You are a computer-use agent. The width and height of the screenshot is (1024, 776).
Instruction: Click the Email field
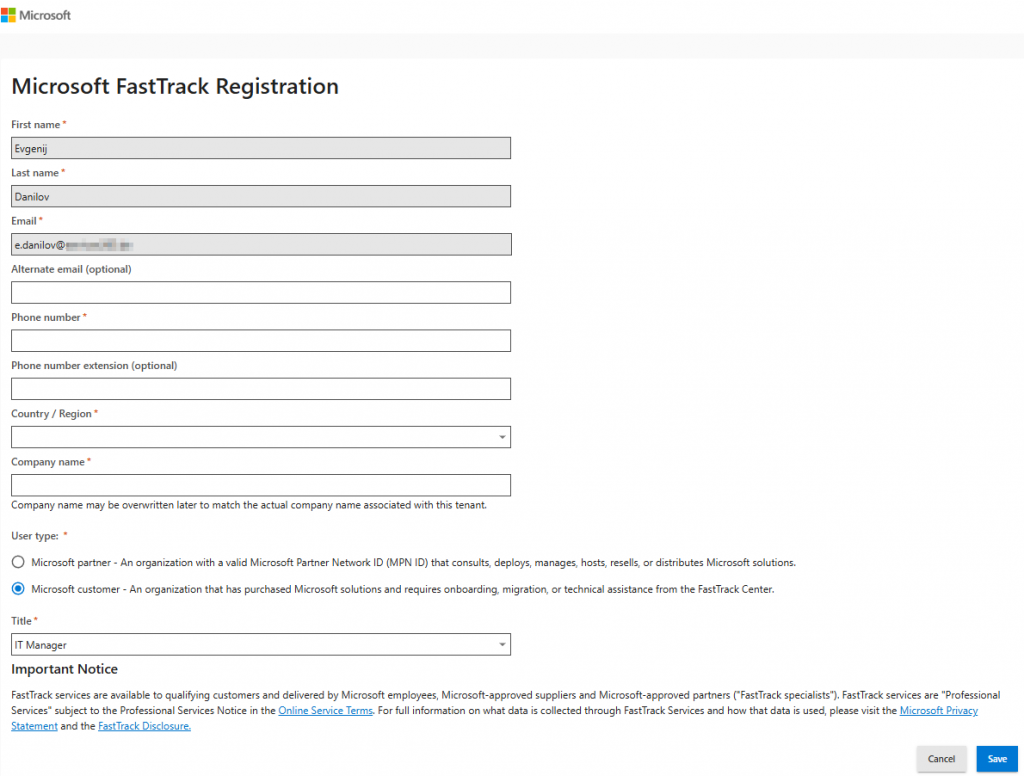[x=260, y=244]
